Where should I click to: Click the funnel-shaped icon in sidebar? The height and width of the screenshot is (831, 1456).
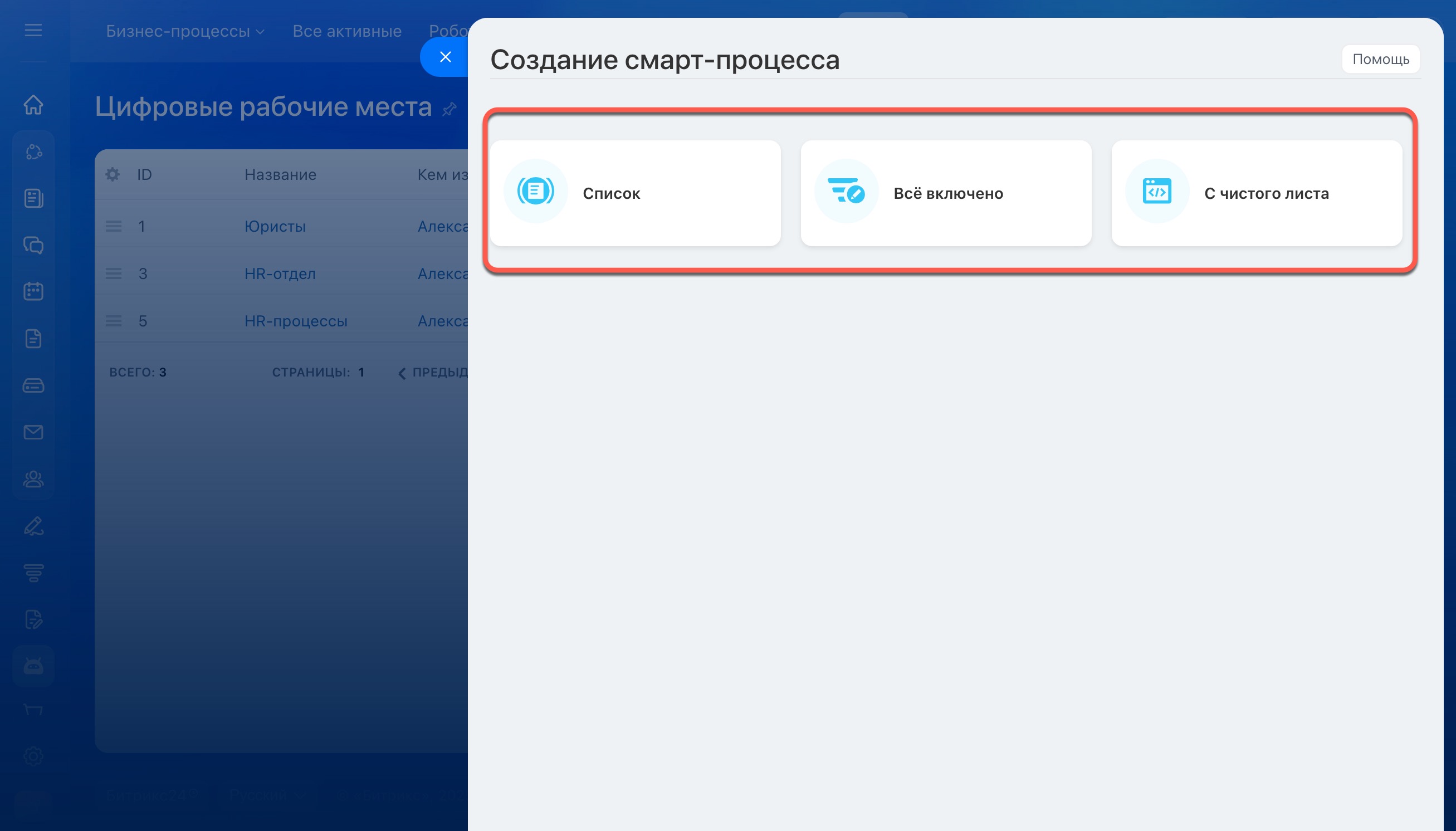click(33, 573)
